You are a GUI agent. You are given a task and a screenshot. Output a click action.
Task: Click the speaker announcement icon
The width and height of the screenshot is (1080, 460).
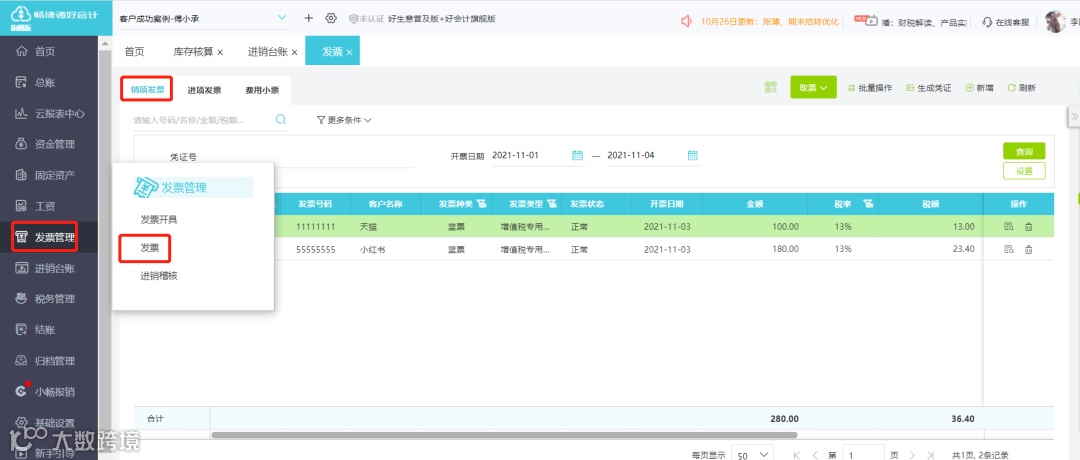[686, 21]
